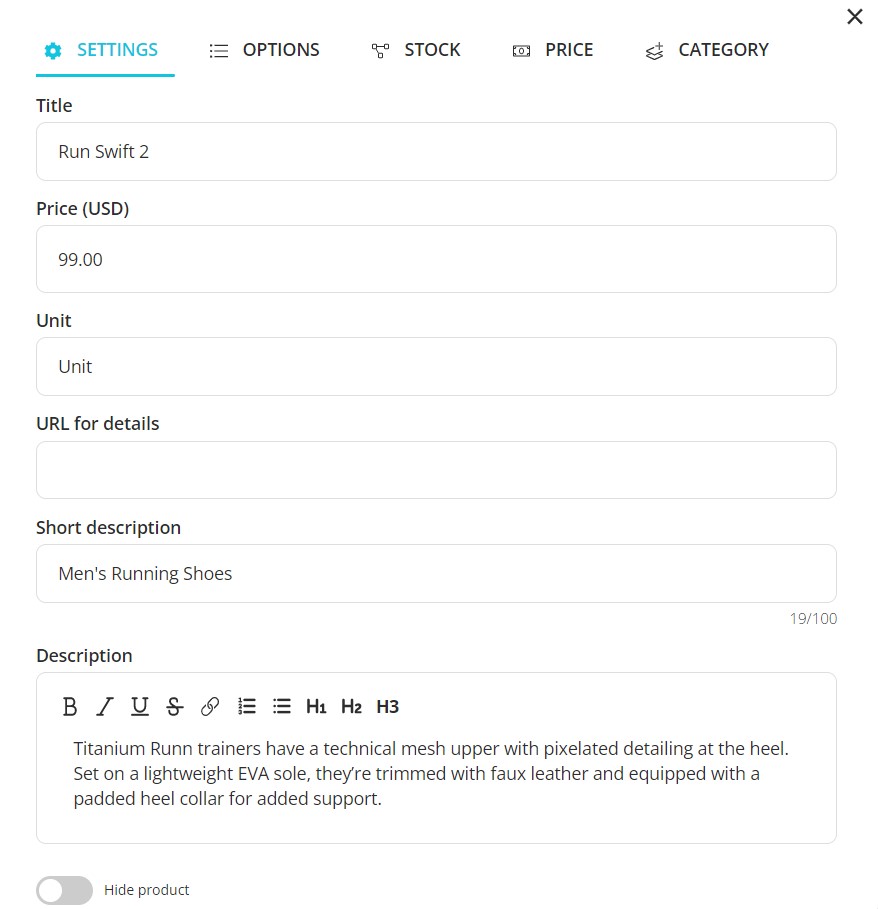Image resolution: width=878 pixels, height=909 pixels.
Task: Create a numbered list in description
Action: (247, 707)
